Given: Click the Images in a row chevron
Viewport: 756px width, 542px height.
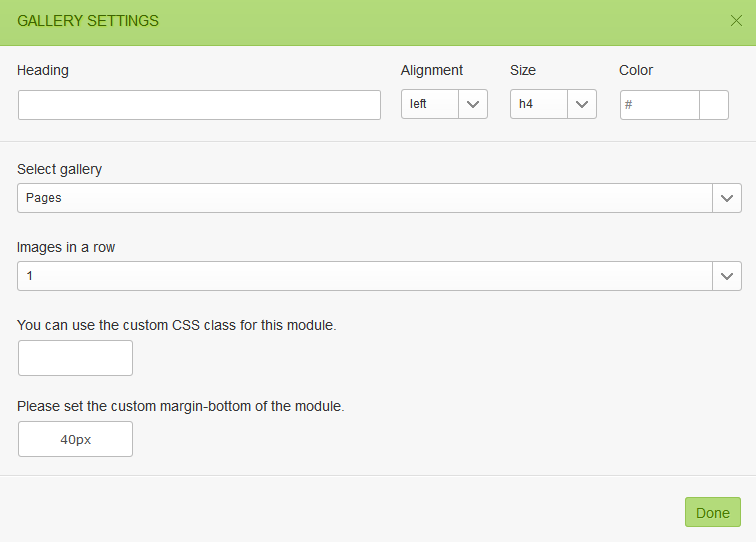Looking at the screenshot, I should [727, 276].
